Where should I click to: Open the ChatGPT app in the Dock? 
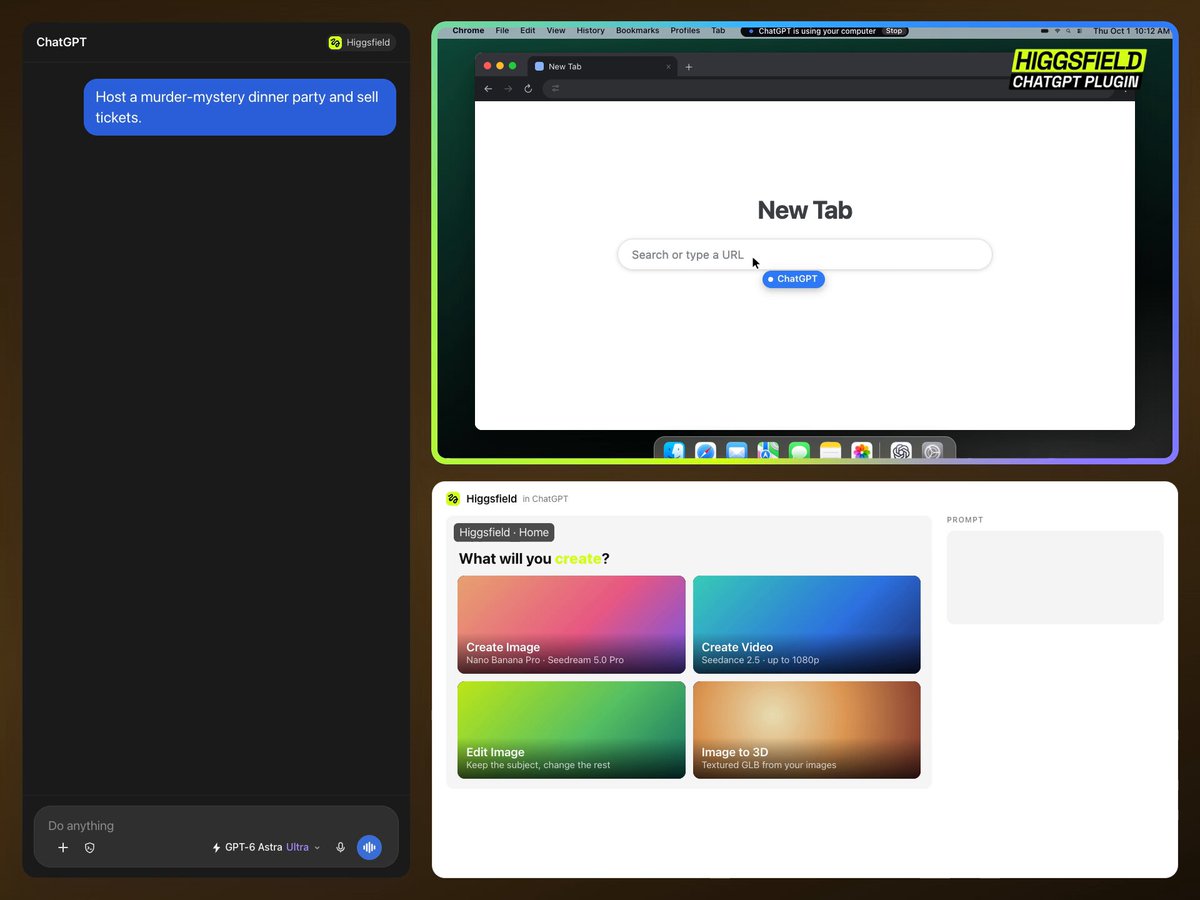coord(901,452)
